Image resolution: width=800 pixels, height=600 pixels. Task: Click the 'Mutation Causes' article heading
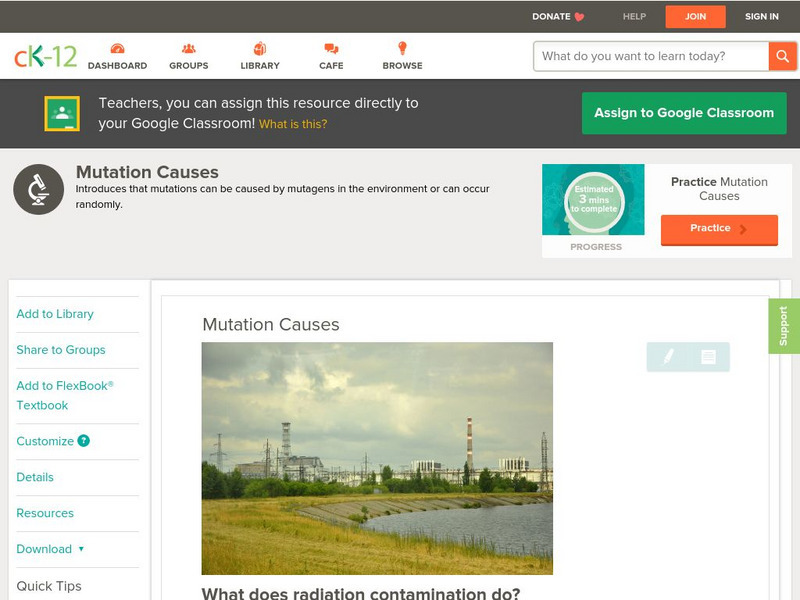[x=271, y=324]
